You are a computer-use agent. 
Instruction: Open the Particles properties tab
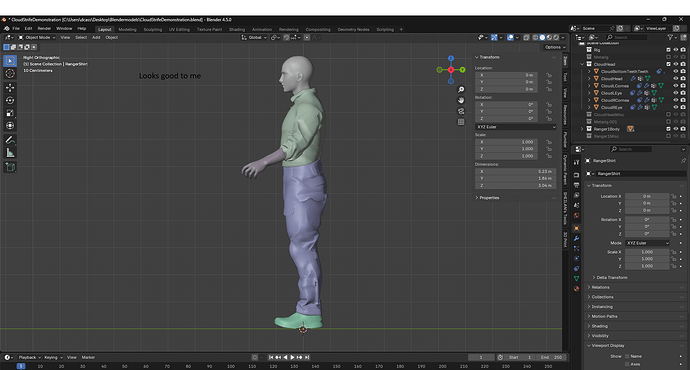click(x=576, y=249)
